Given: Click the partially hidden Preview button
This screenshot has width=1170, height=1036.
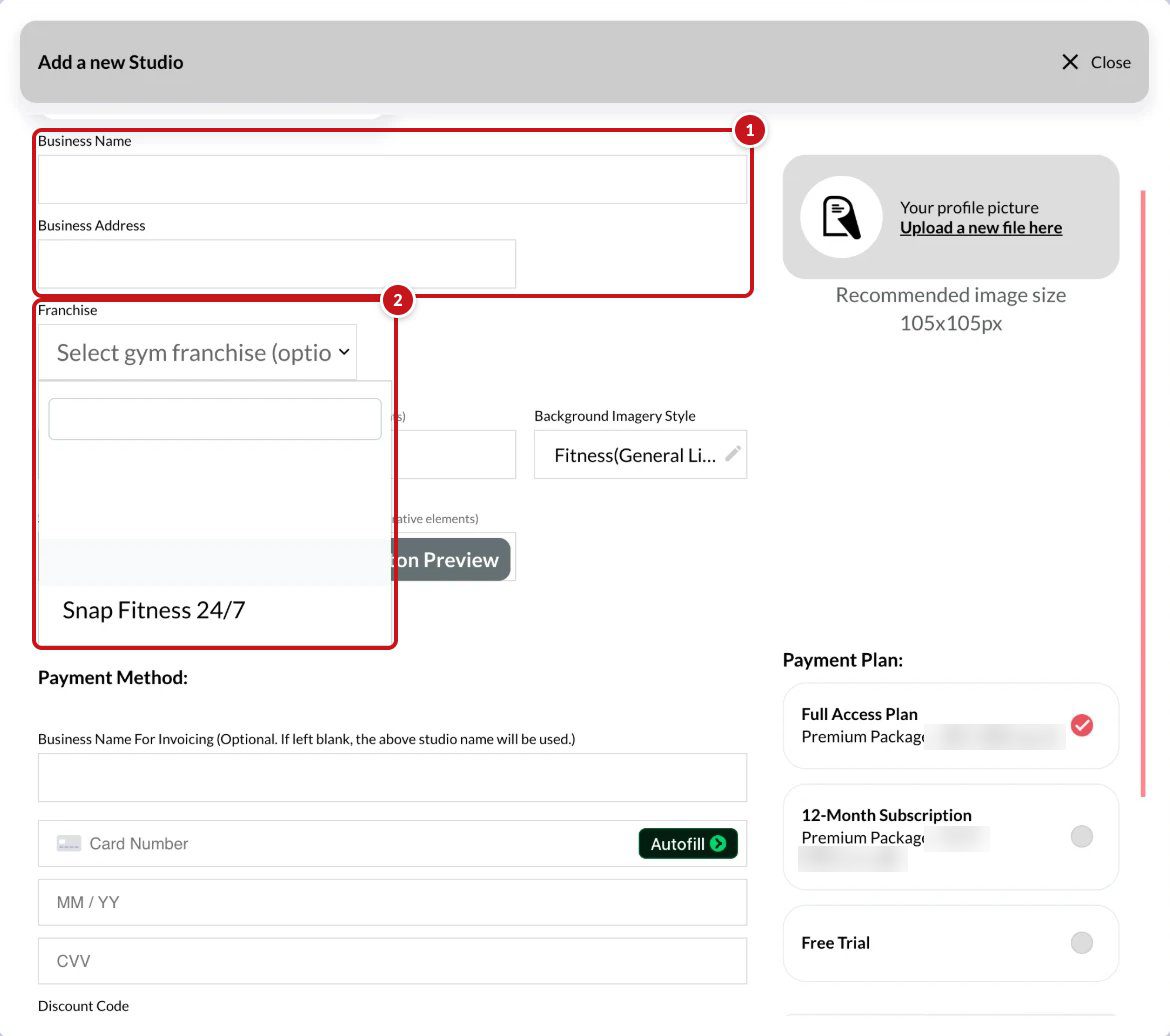Looking at the screenshot, I should point(451,560).
